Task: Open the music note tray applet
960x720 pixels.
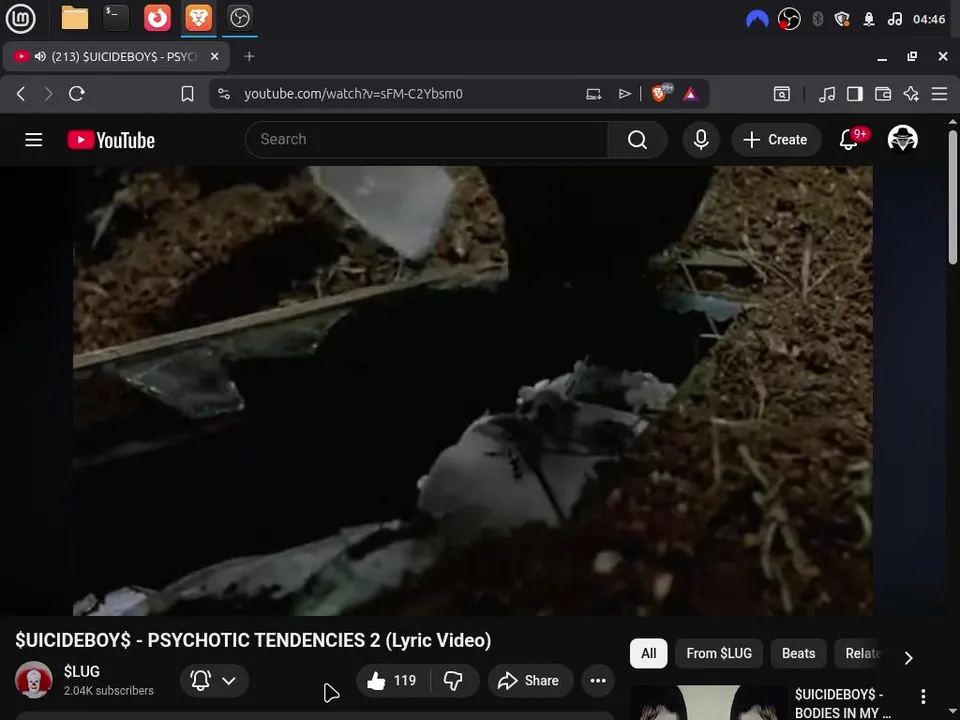Action: pyautogui.click(x=894, y=19)
